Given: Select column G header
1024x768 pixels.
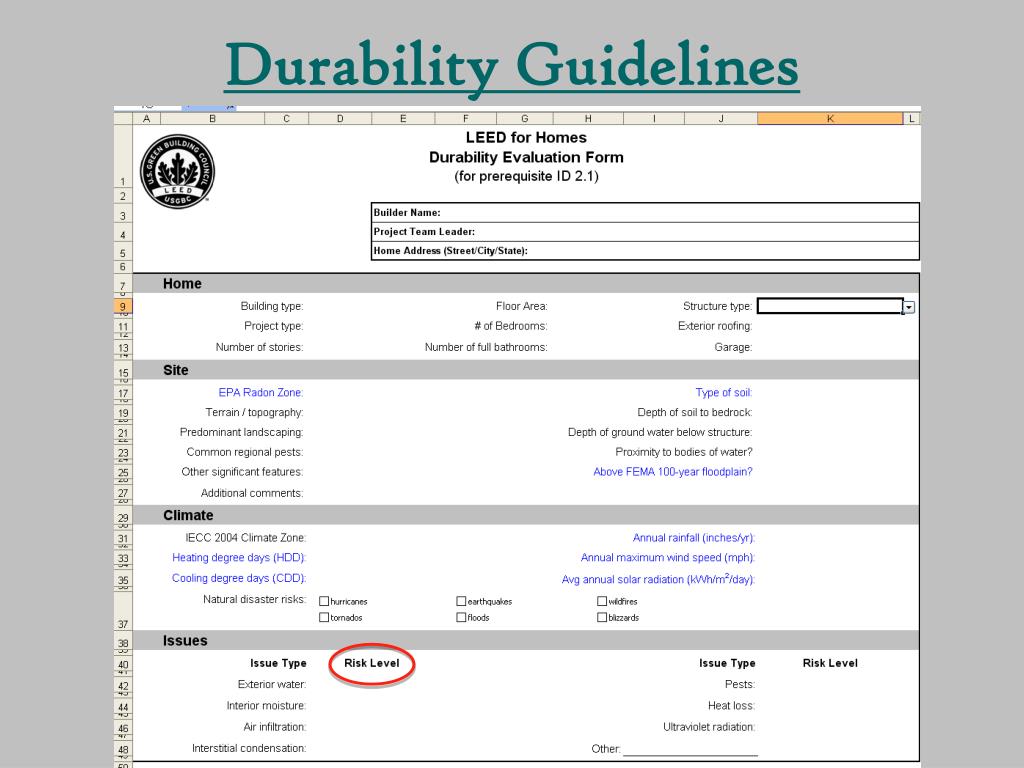Looking at the screenshot, I should click(525, 118).
